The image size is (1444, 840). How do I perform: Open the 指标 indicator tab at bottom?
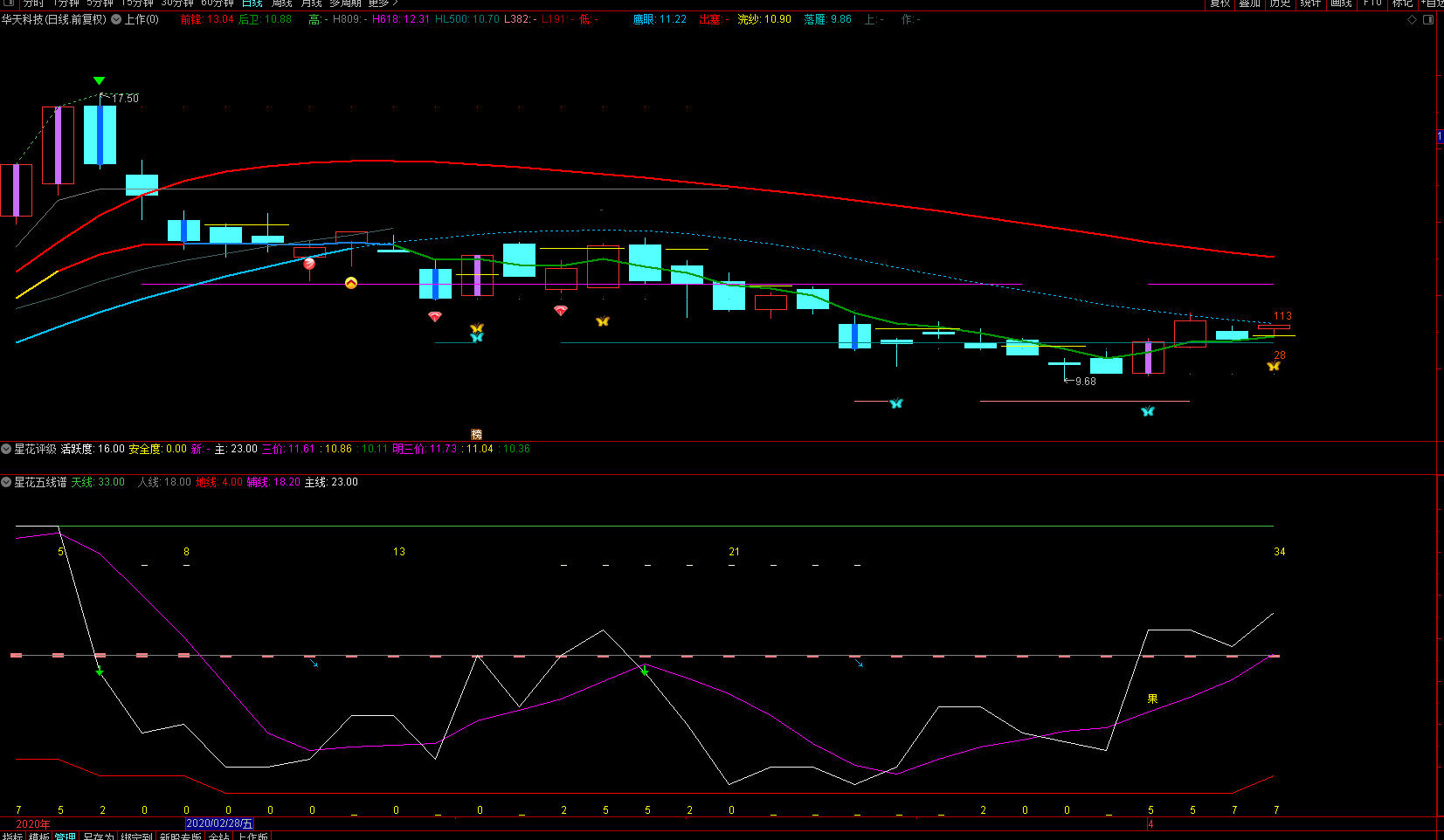coord(12,836)
